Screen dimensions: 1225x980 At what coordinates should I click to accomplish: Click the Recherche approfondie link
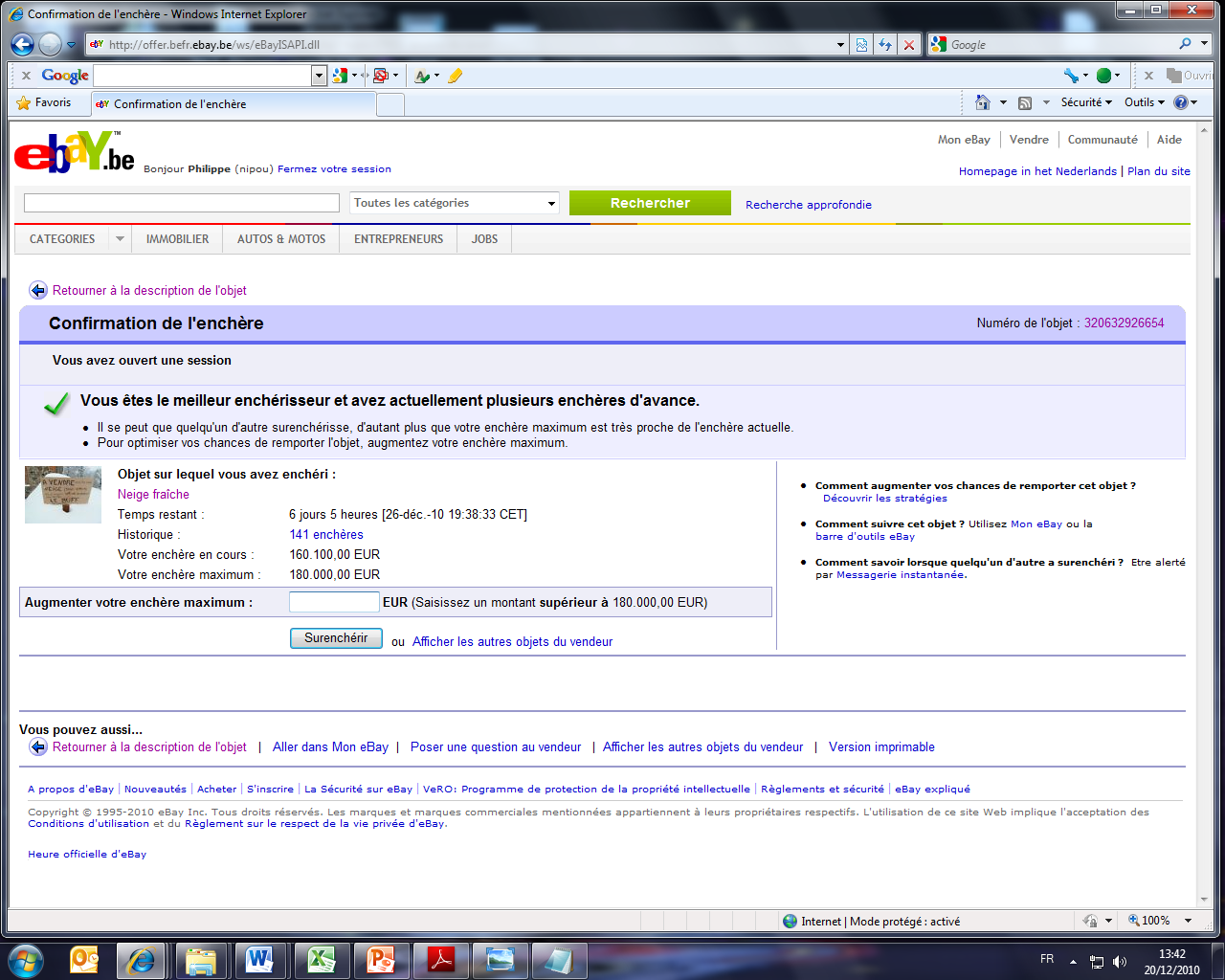click(809, 205)
